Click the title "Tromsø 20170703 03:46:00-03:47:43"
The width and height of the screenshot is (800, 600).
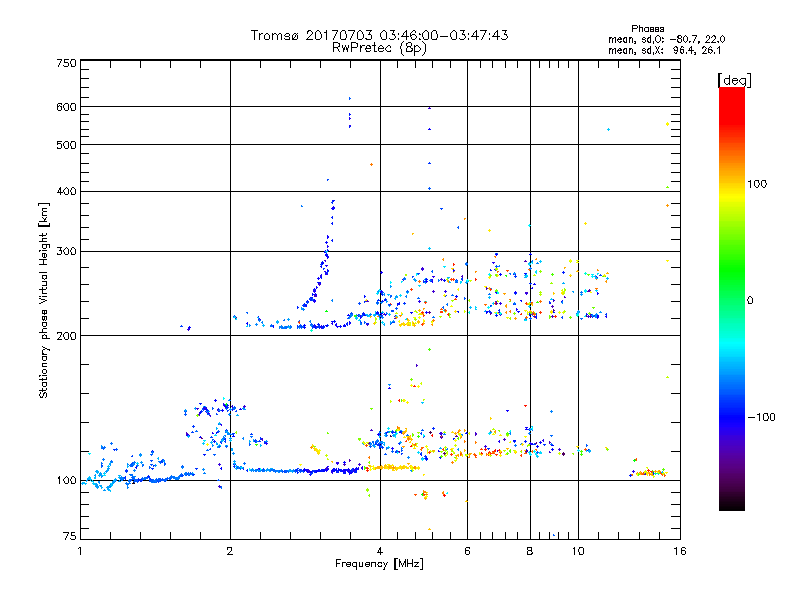[x=379, y=35]
